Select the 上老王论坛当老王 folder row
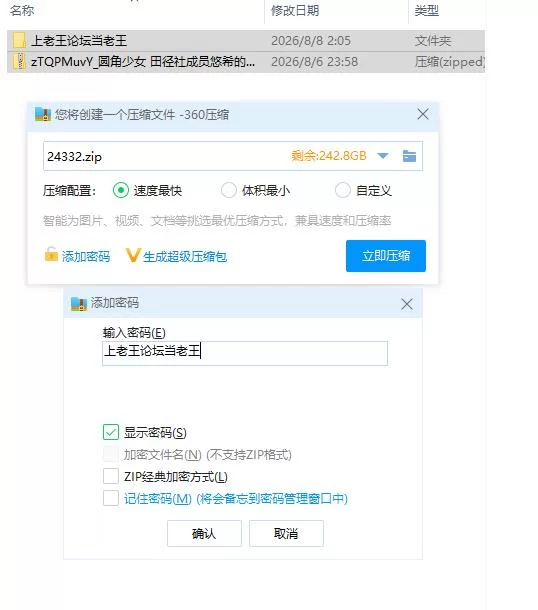The width and height of the screenshot is (538, 610). [x=246, y=40]
